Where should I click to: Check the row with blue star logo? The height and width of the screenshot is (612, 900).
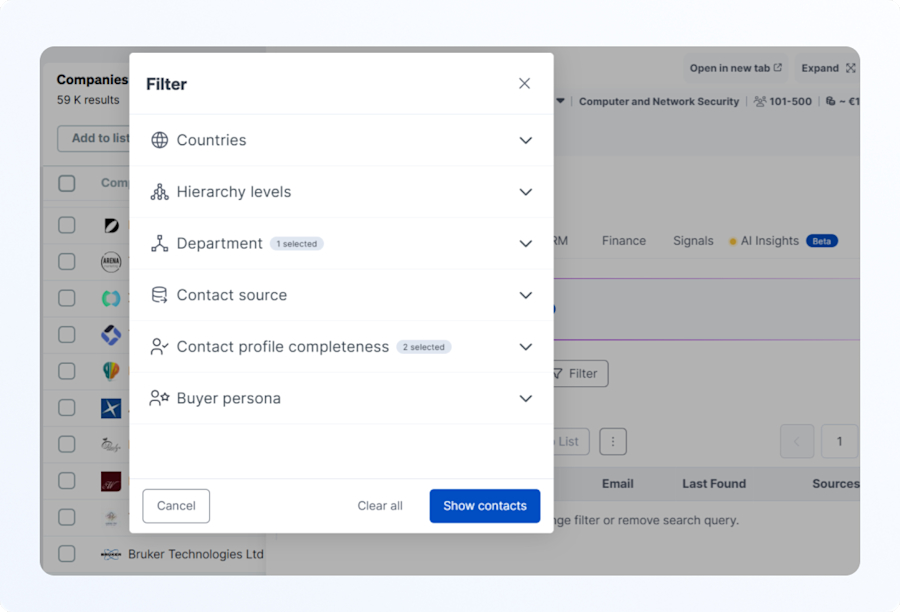67,408
